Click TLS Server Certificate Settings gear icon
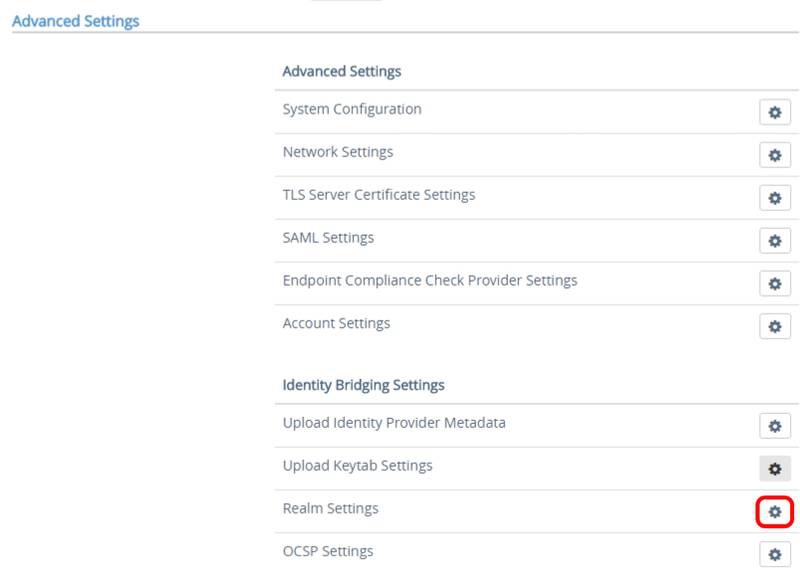Image resolution: width=800 pixels, height=568 pixels. [x=774, y=198]
